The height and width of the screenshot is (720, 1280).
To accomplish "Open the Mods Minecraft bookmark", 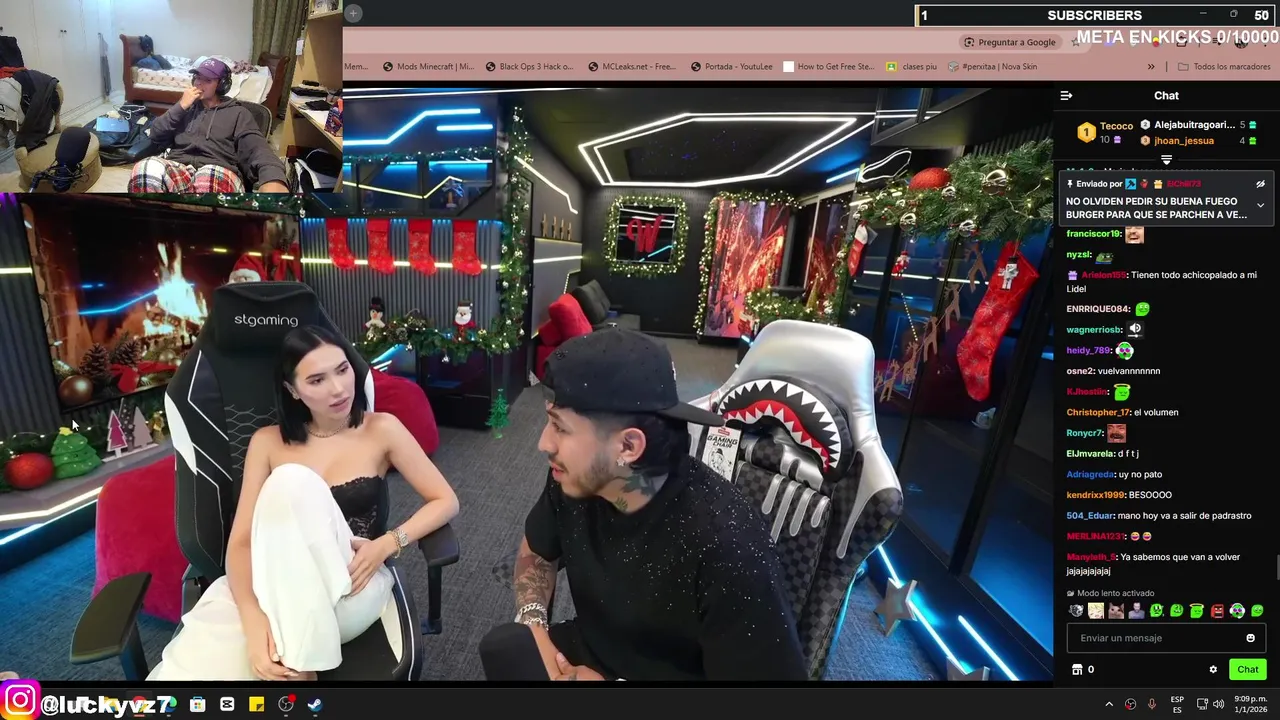I will coord(427,67).
